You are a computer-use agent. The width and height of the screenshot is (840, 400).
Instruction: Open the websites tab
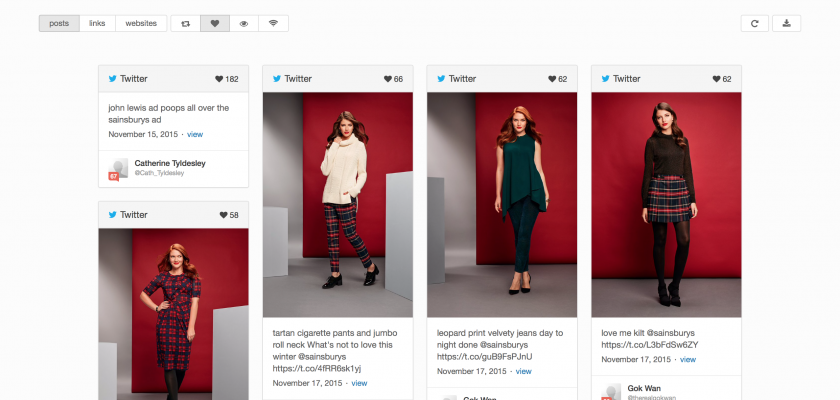141,23
